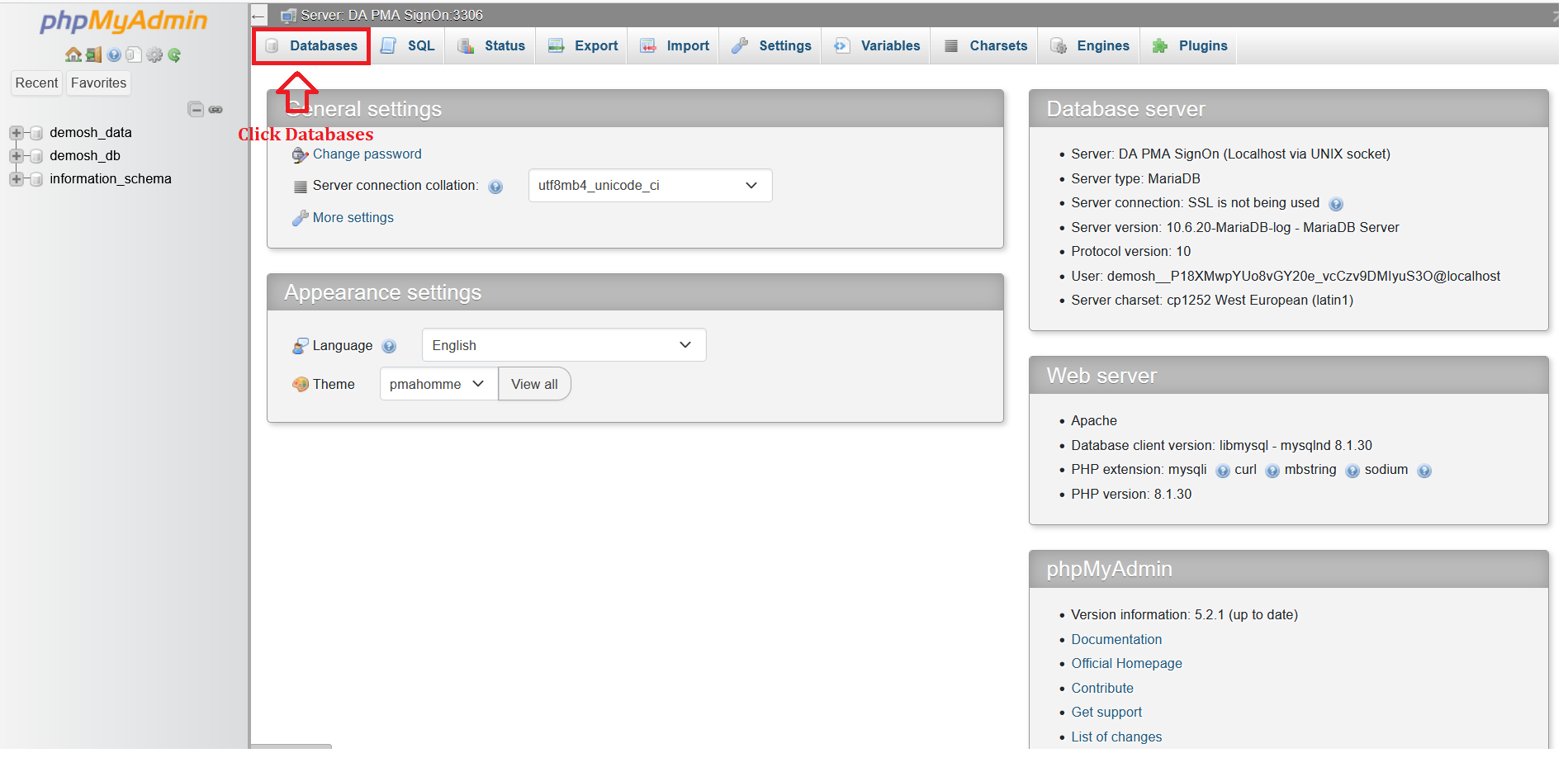Click the Change password link

(367, 154)
